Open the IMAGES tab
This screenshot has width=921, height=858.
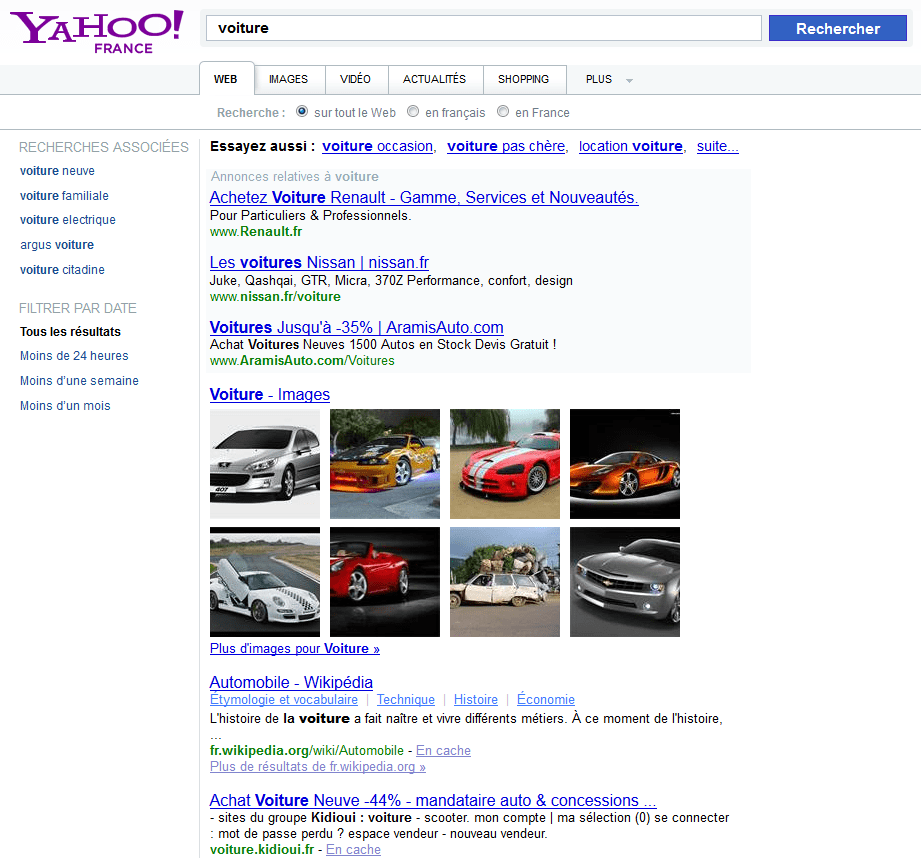coord(288,79)
